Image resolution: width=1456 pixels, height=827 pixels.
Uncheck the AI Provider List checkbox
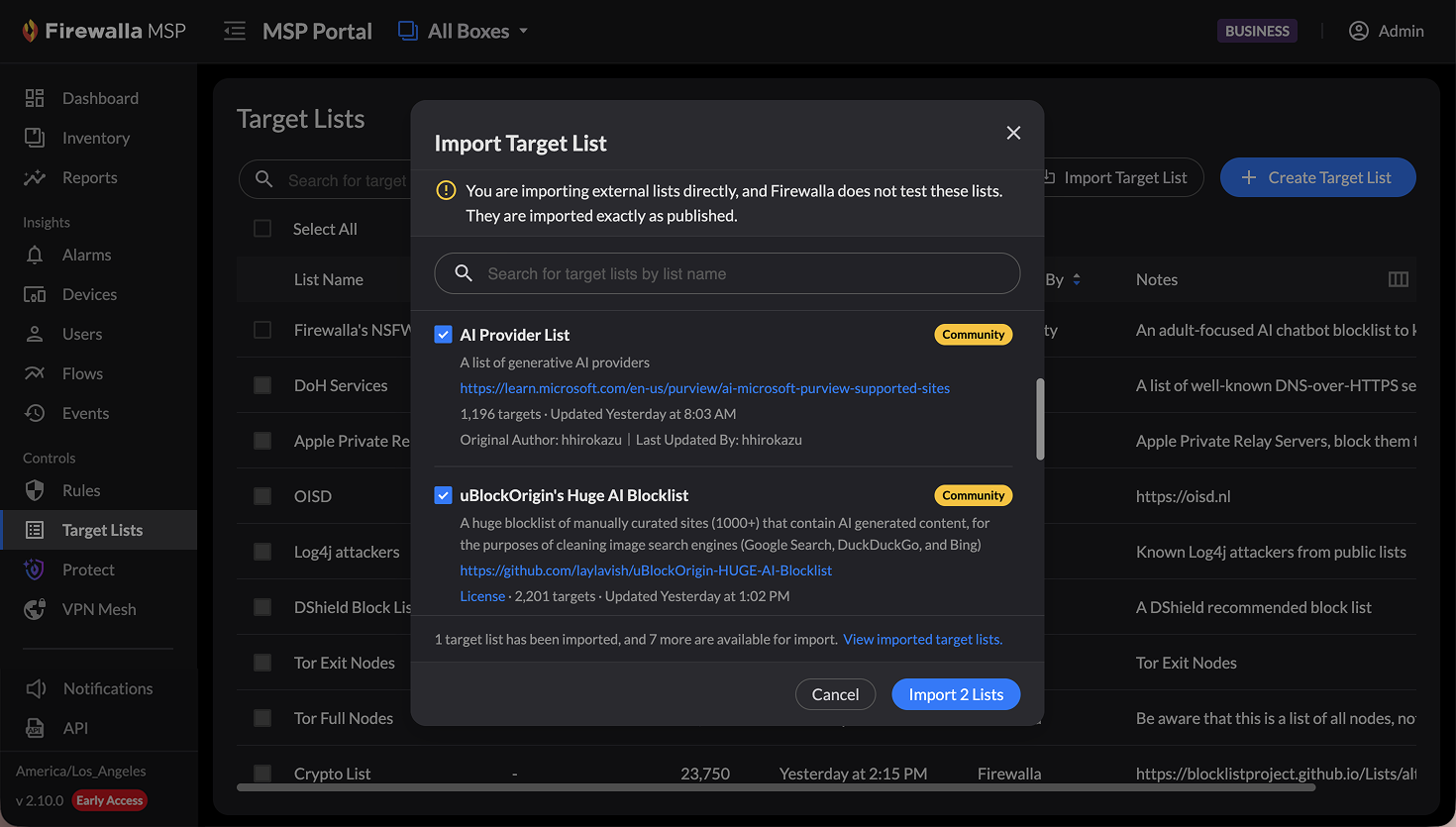click(444, 335)
